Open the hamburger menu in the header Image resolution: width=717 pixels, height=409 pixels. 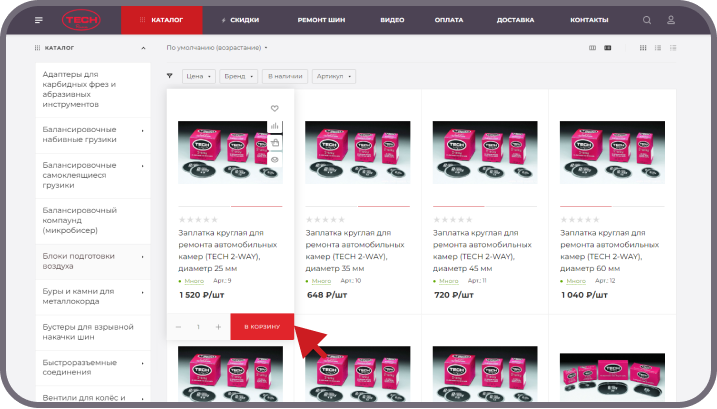pyautogui.click(x=38, y=20)
